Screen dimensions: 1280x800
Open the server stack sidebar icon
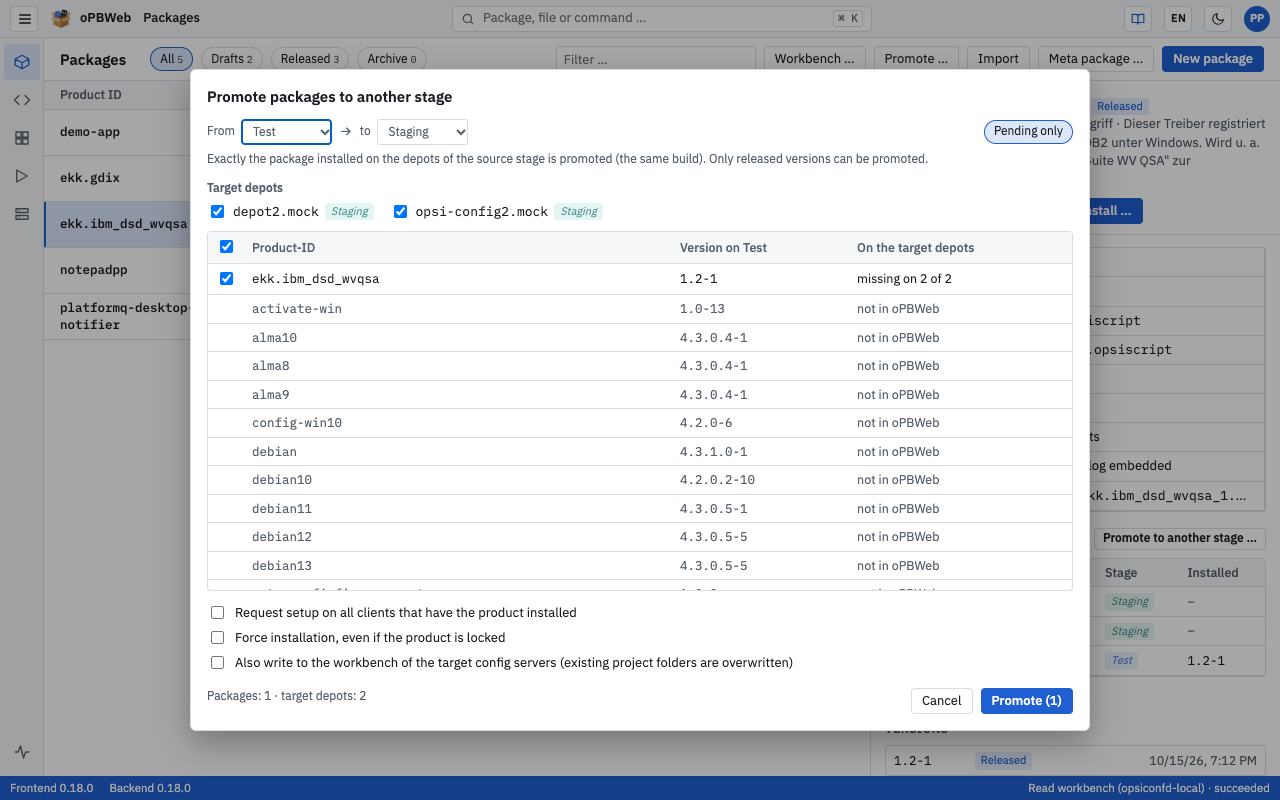(22, 214)
